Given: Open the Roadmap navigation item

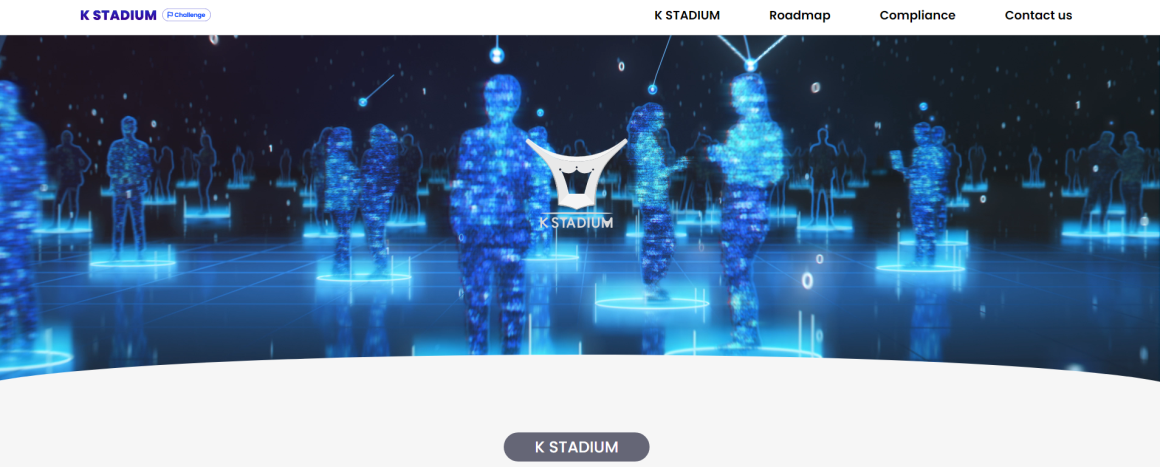Looking at the screenshot, I should click(800, 15).
